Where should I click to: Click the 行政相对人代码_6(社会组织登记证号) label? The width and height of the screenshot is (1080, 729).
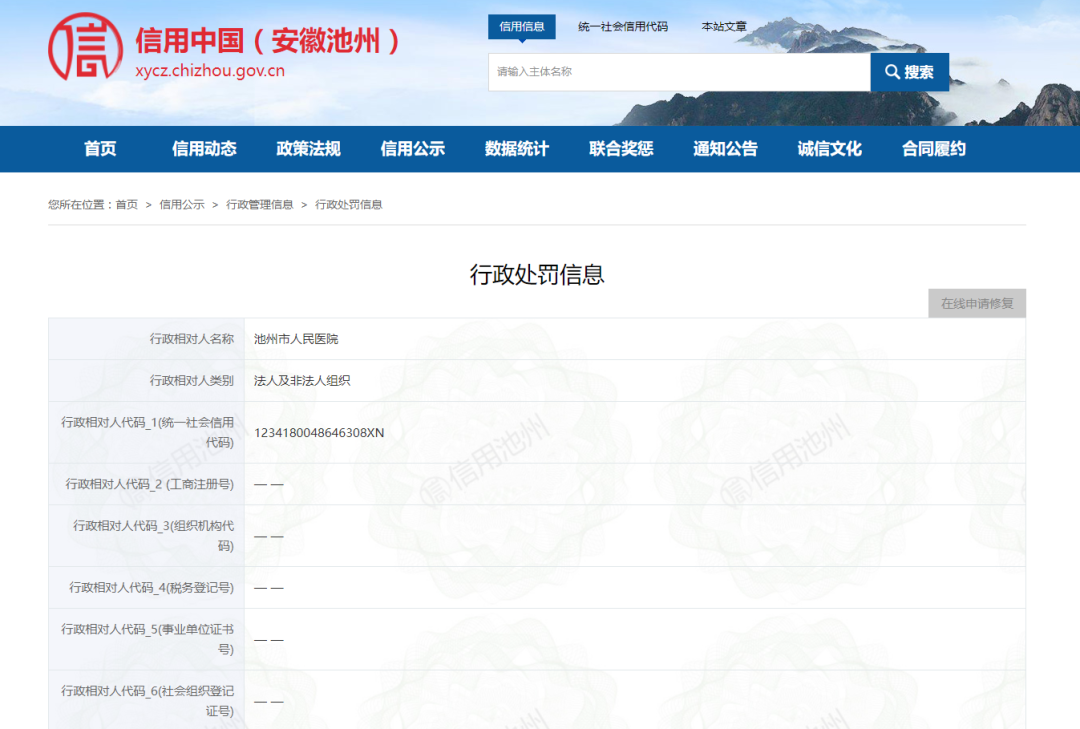(147, 701)
